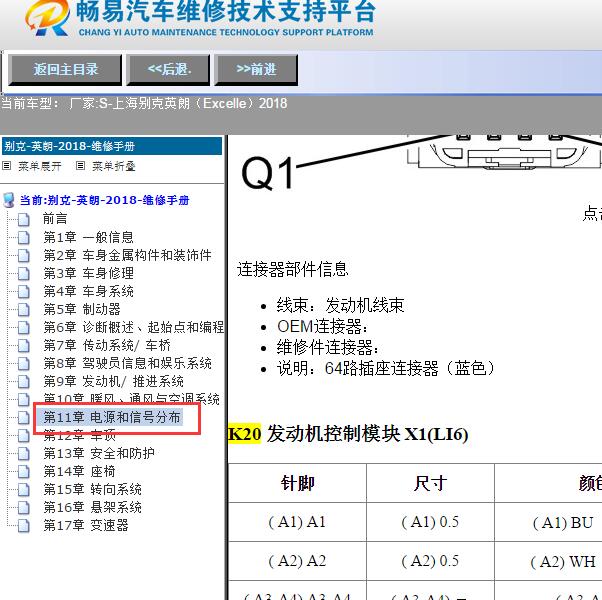Click the text 线束:发动机线束
This screenshot has height=600, width=602.
pos(340,306)
